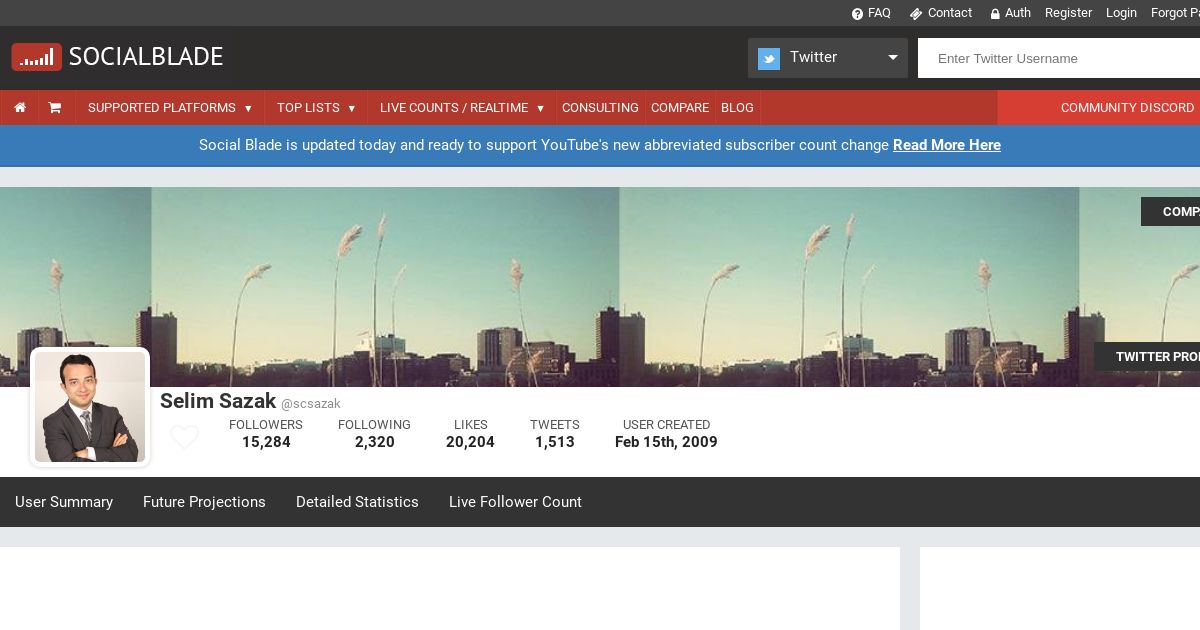The image size is (1200, 630).
Task: Open the Blog menu item
Action: coord(737,107)
